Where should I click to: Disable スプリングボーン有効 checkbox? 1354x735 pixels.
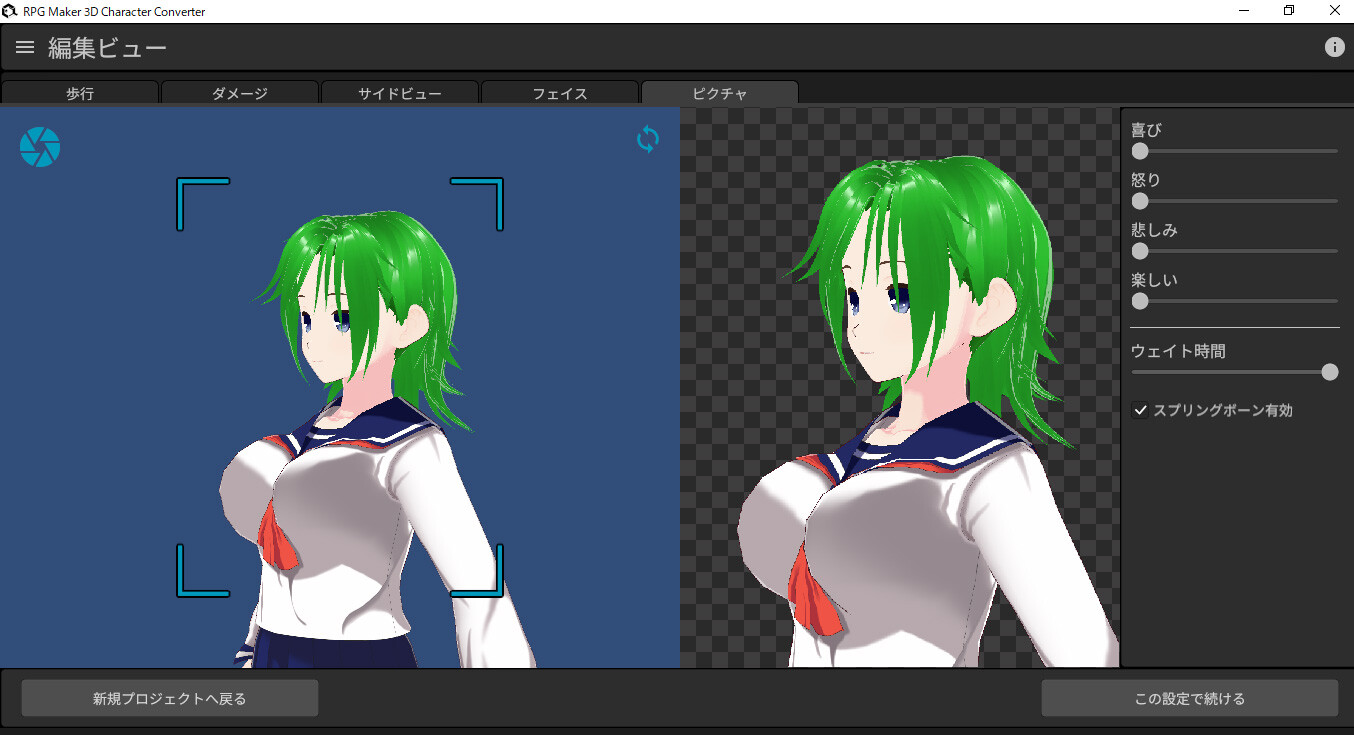tap(1140, 410)
